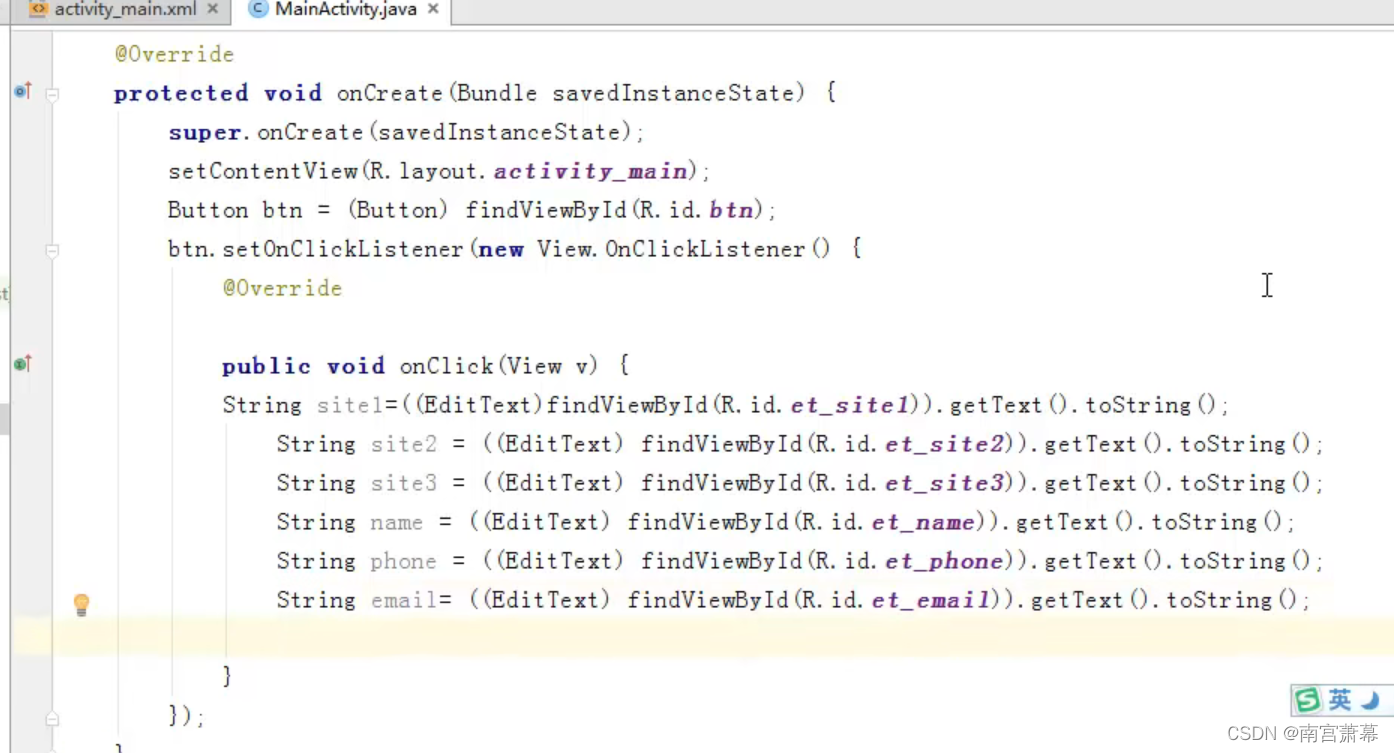Click activity_main in R.layout.activity_main
The image size is (1394, 753).
590,171
